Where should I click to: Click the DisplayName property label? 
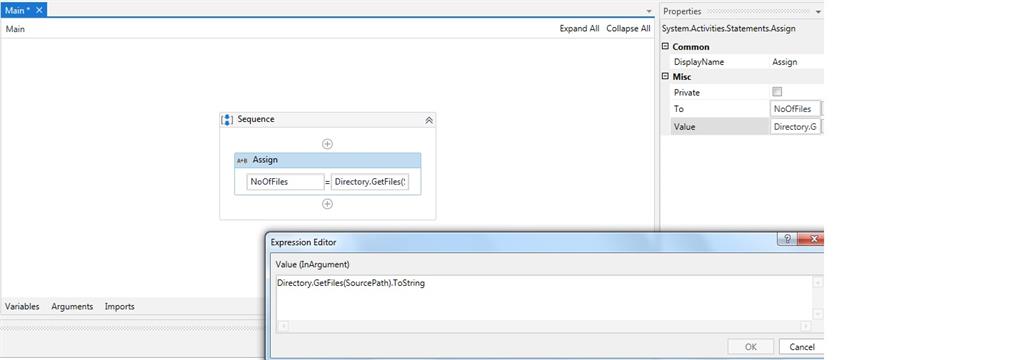699,62
